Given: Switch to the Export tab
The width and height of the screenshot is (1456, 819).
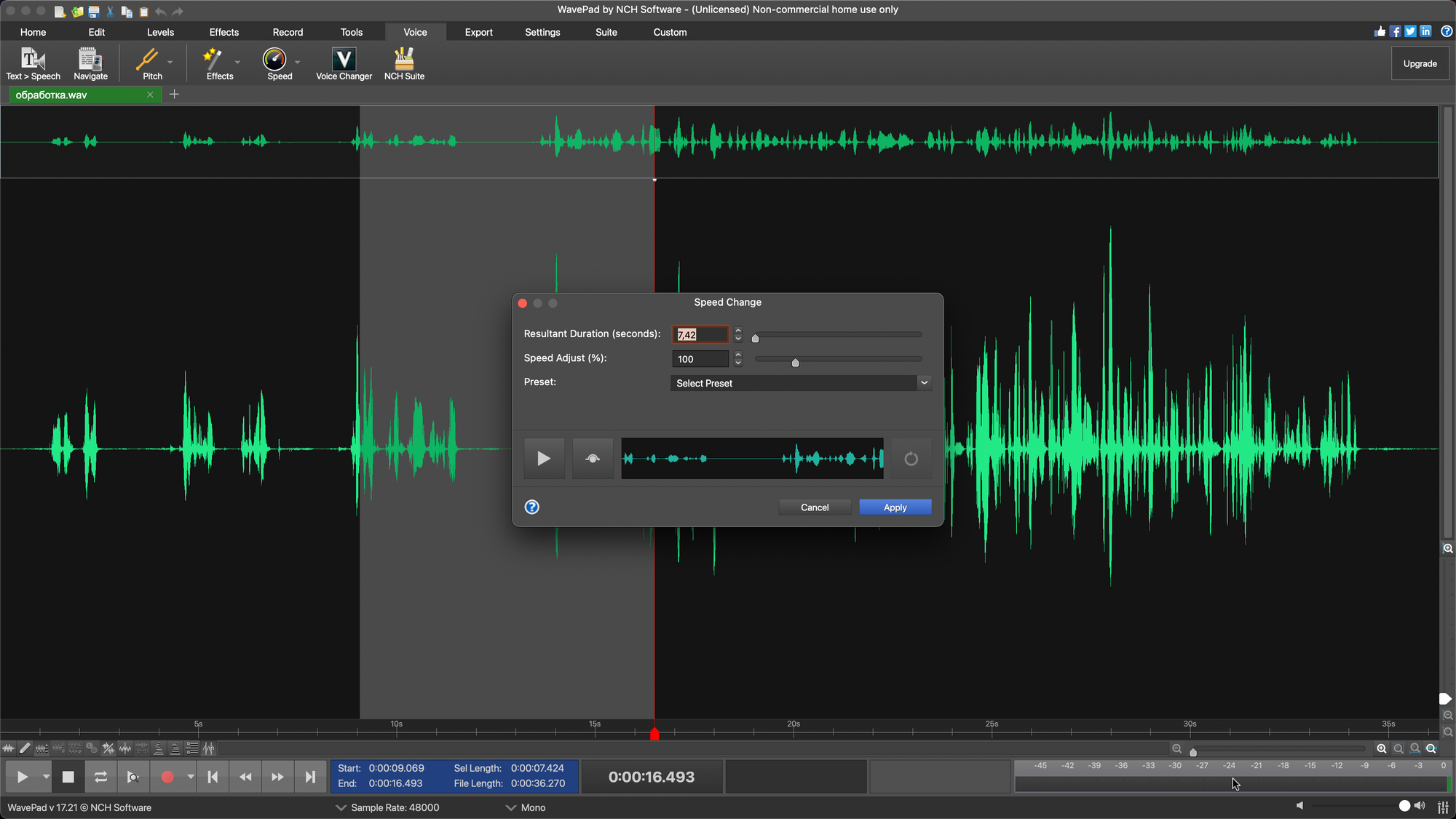Looking at the screenshot, I should click(x=478, y=32).
